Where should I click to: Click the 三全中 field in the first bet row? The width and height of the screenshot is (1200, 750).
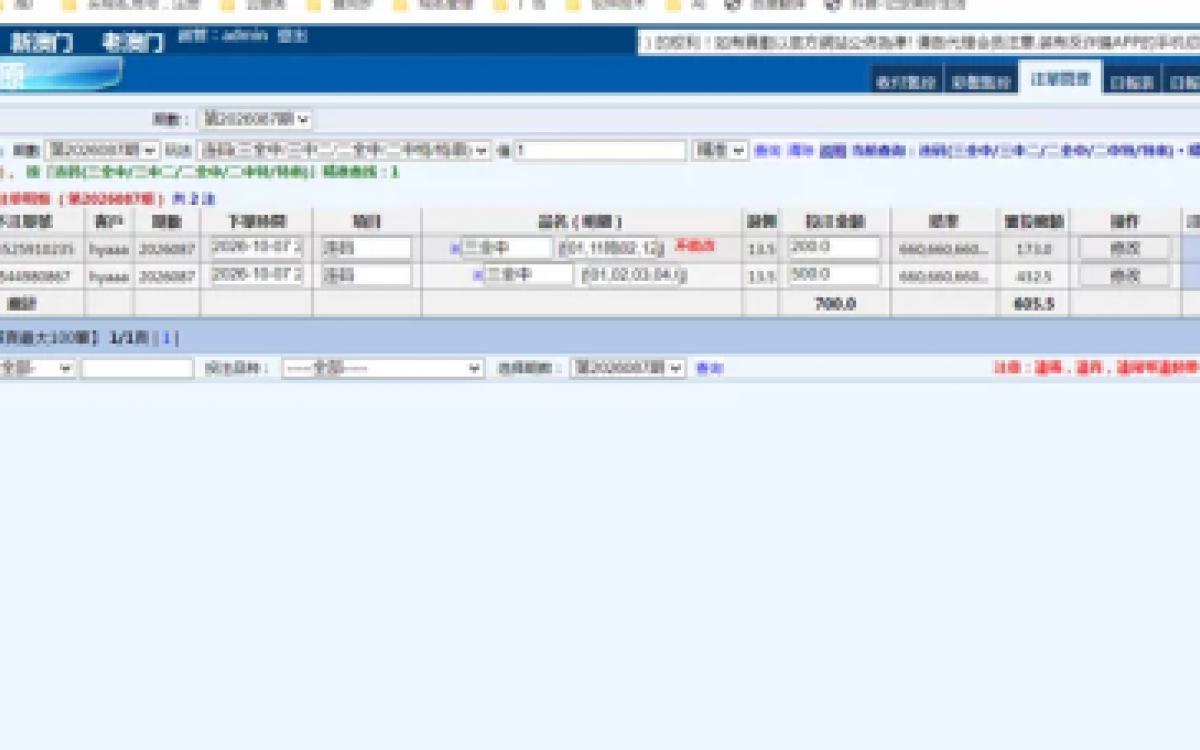point(507,248)
